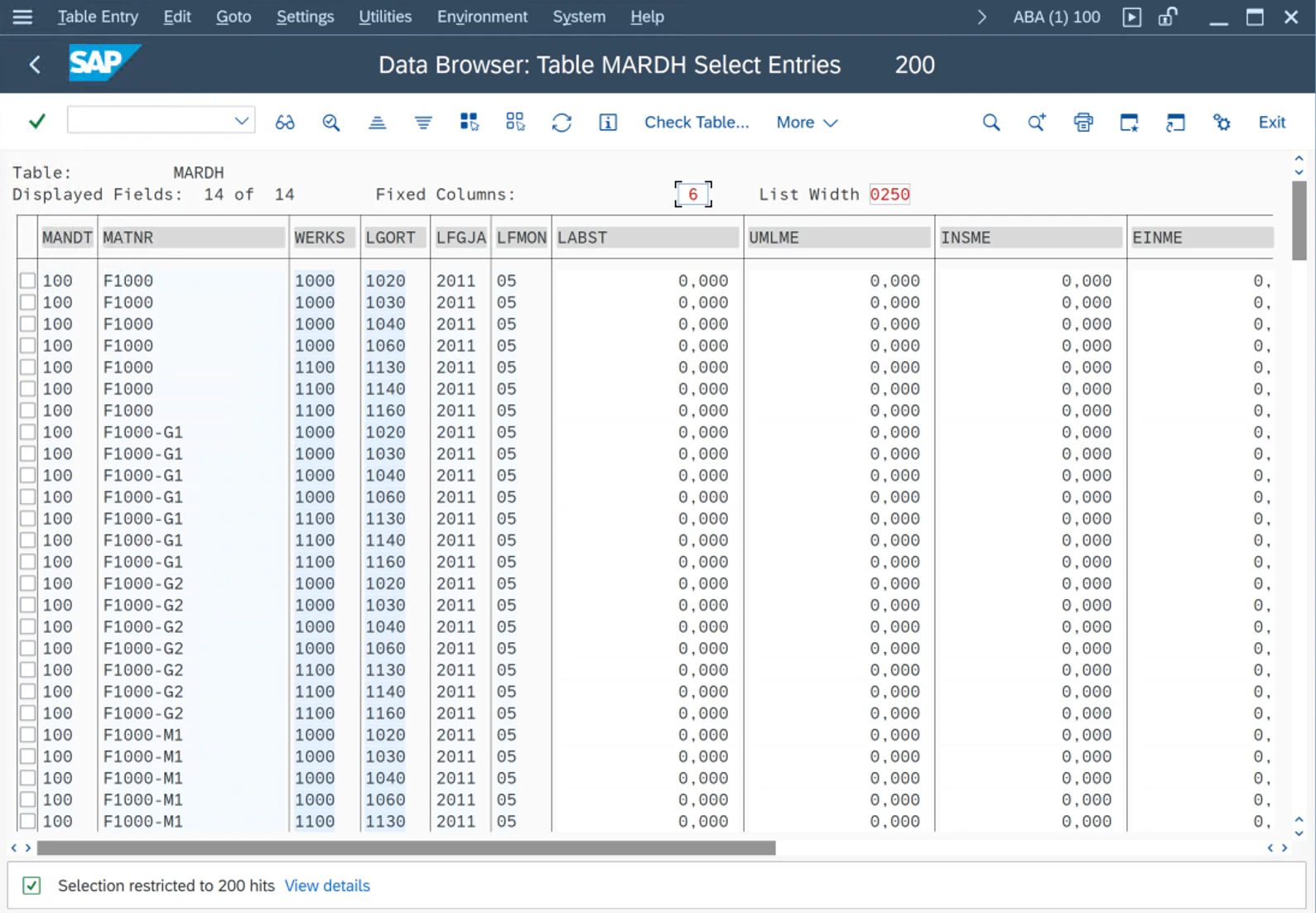Viewport: 1316px width, 913px height.
Task: Print the list with the printer icon
Action: (1083, 123)
